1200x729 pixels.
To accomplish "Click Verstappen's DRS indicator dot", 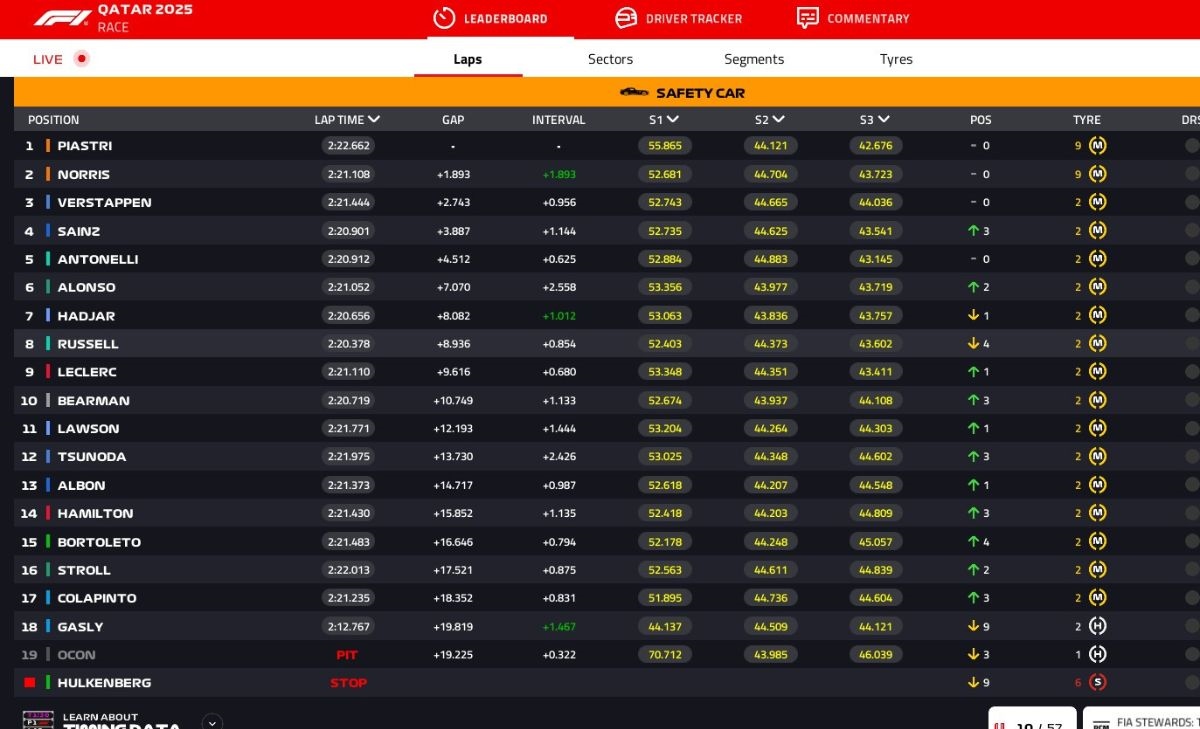I will pyautogui.click(x=1192, y=202).
